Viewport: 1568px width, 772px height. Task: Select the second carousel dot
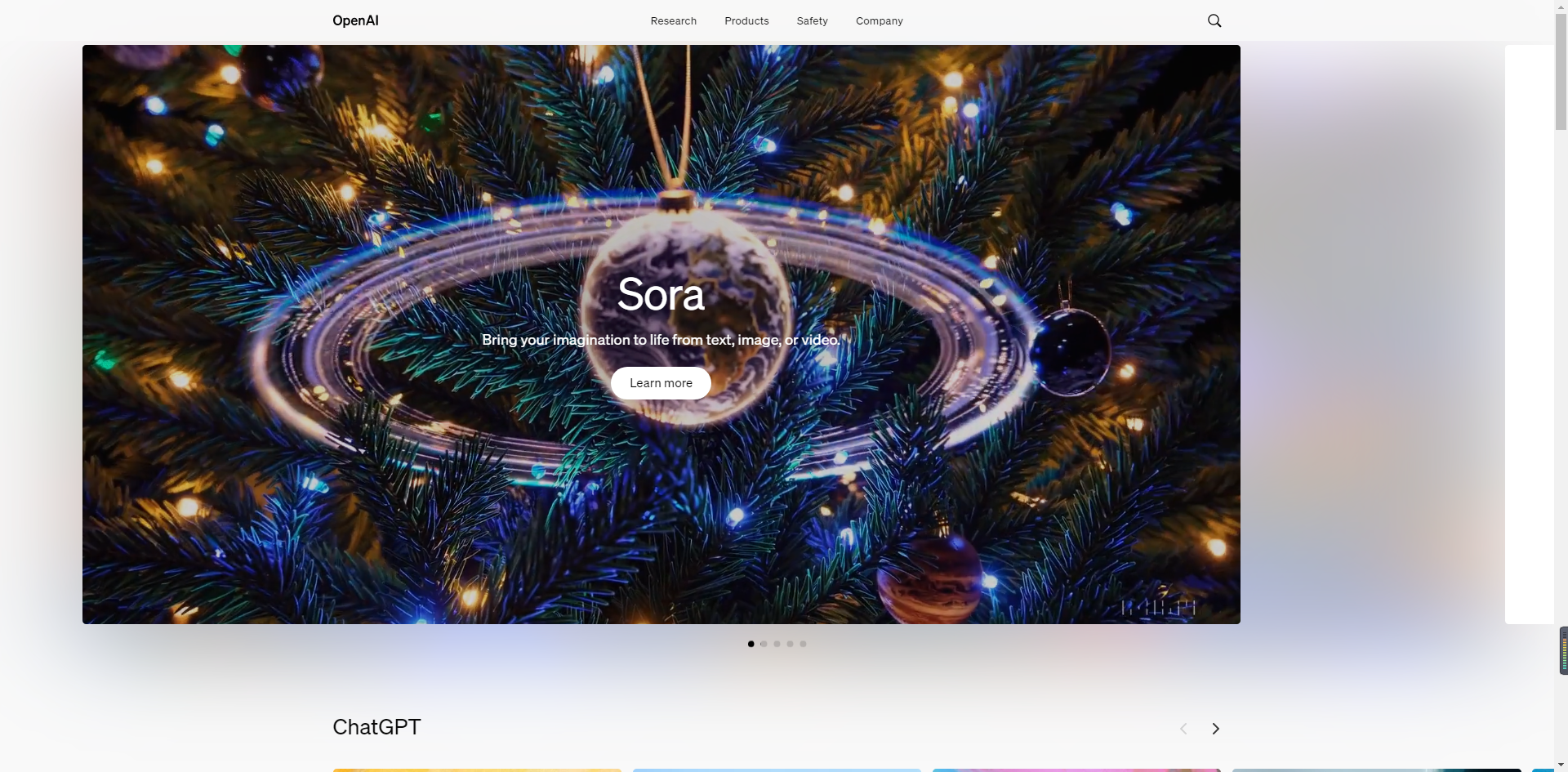pos(764,643)
